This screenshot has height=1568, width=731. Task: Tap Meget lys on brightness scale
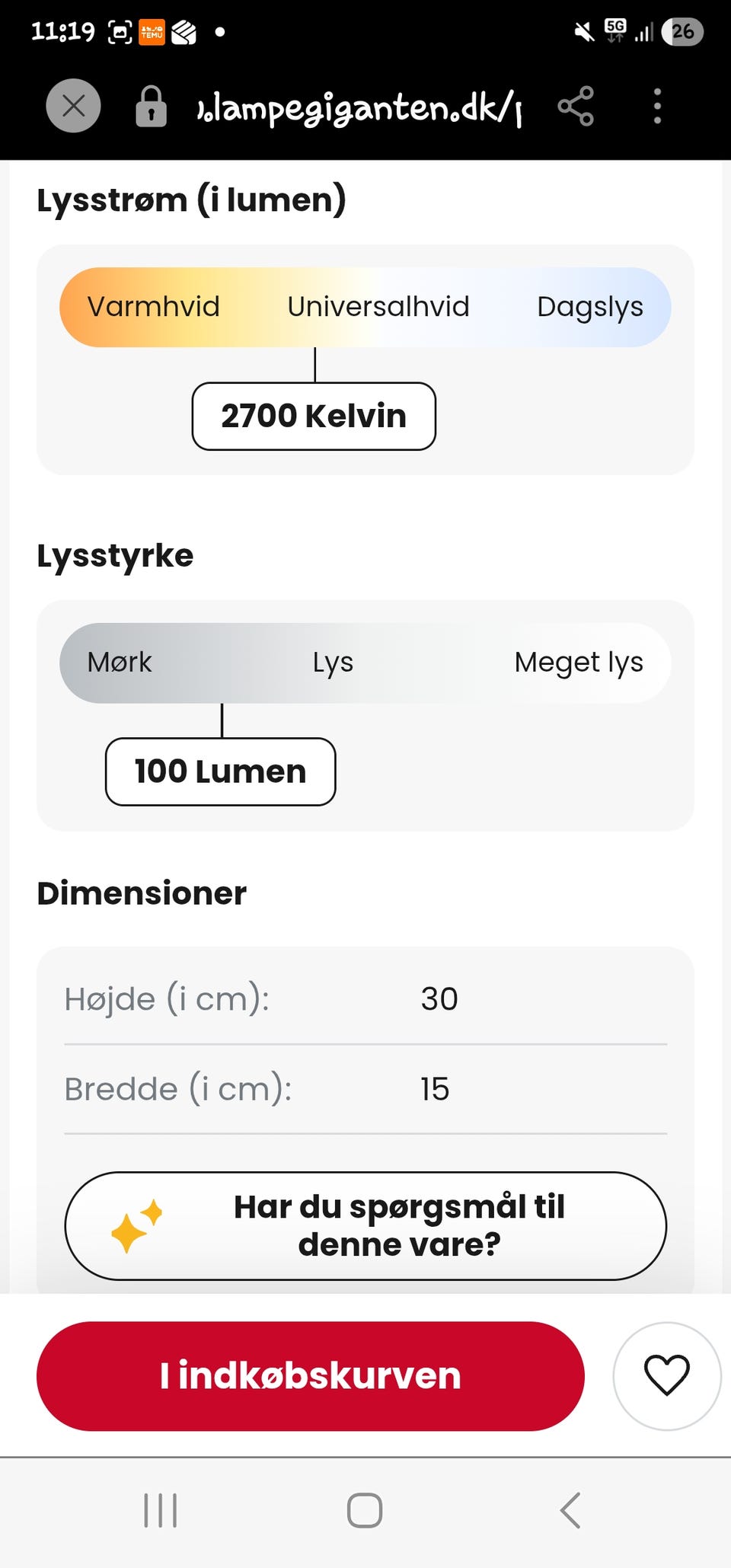point(578,663)
